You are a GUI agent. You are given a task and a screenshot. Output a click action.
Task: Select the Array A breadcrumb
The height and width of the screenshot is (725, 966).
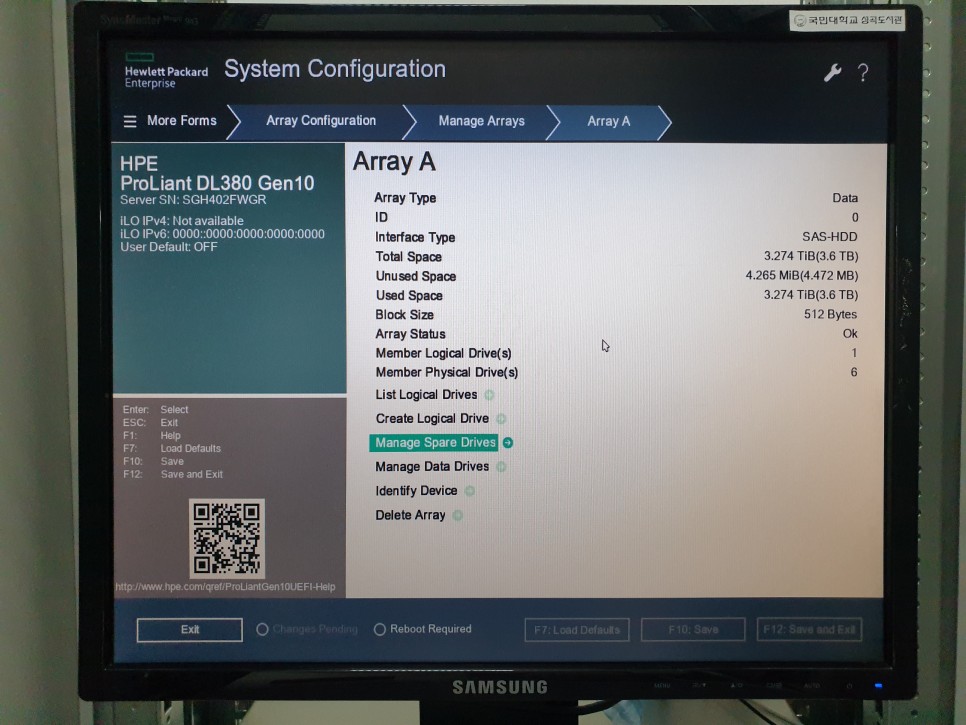click(609, 121)
